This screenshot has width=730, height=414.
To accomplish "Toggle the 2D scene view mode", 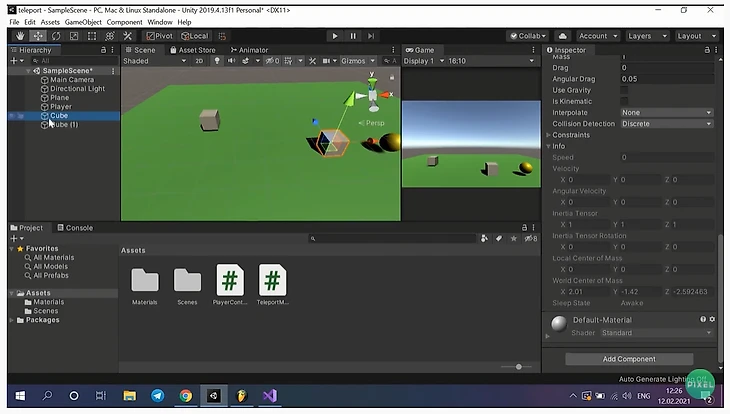I will [199, 61].
